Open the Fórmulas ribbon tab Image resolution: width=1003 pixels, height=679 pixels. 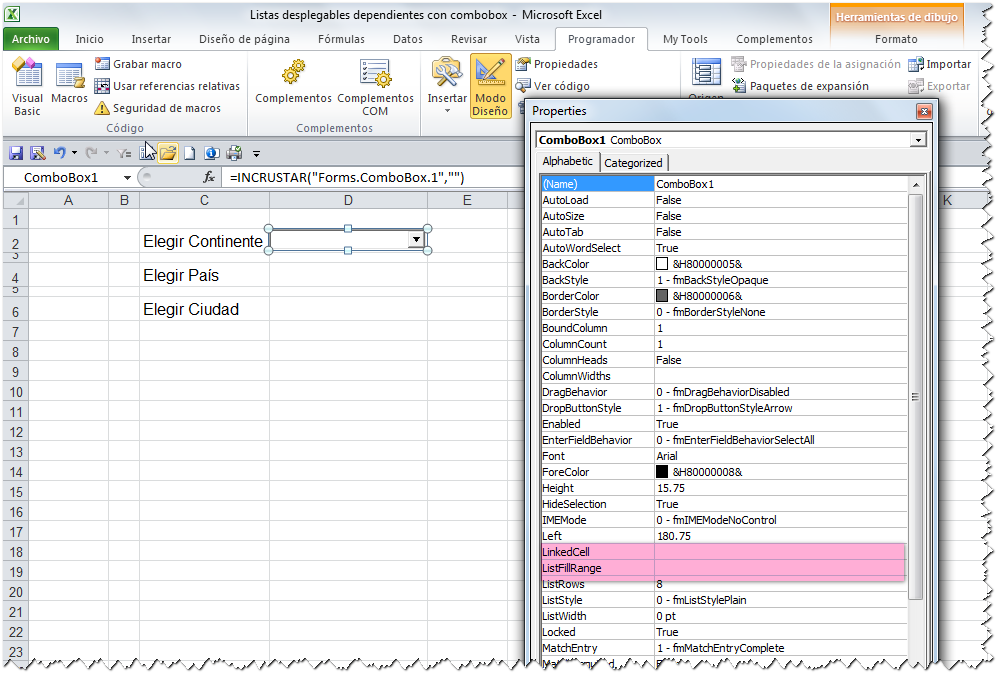[x=341, y=39]
